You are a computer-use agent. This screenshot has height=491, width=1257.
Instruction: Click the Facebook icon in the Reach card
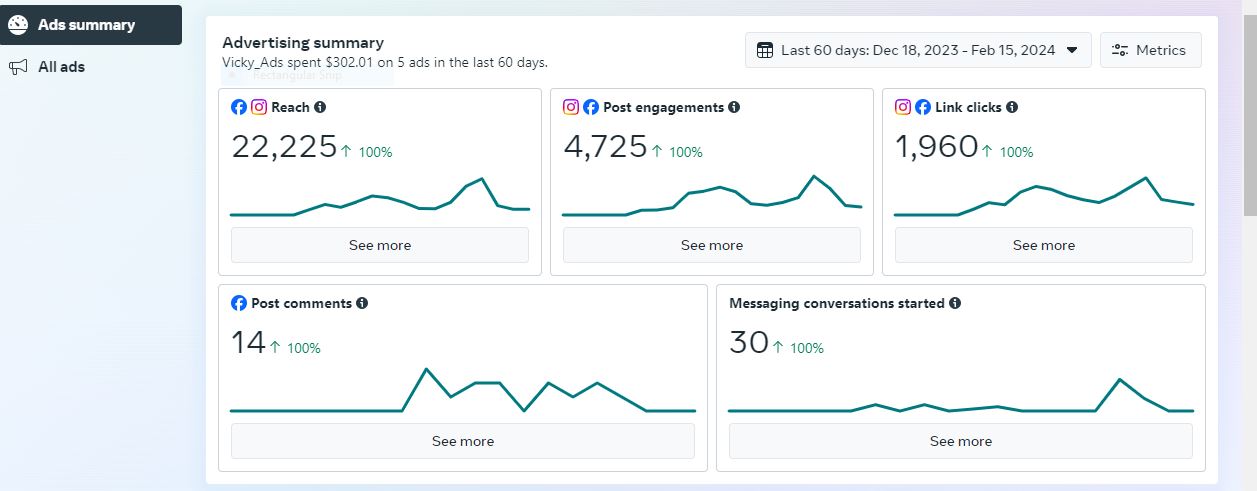[239, 107]
